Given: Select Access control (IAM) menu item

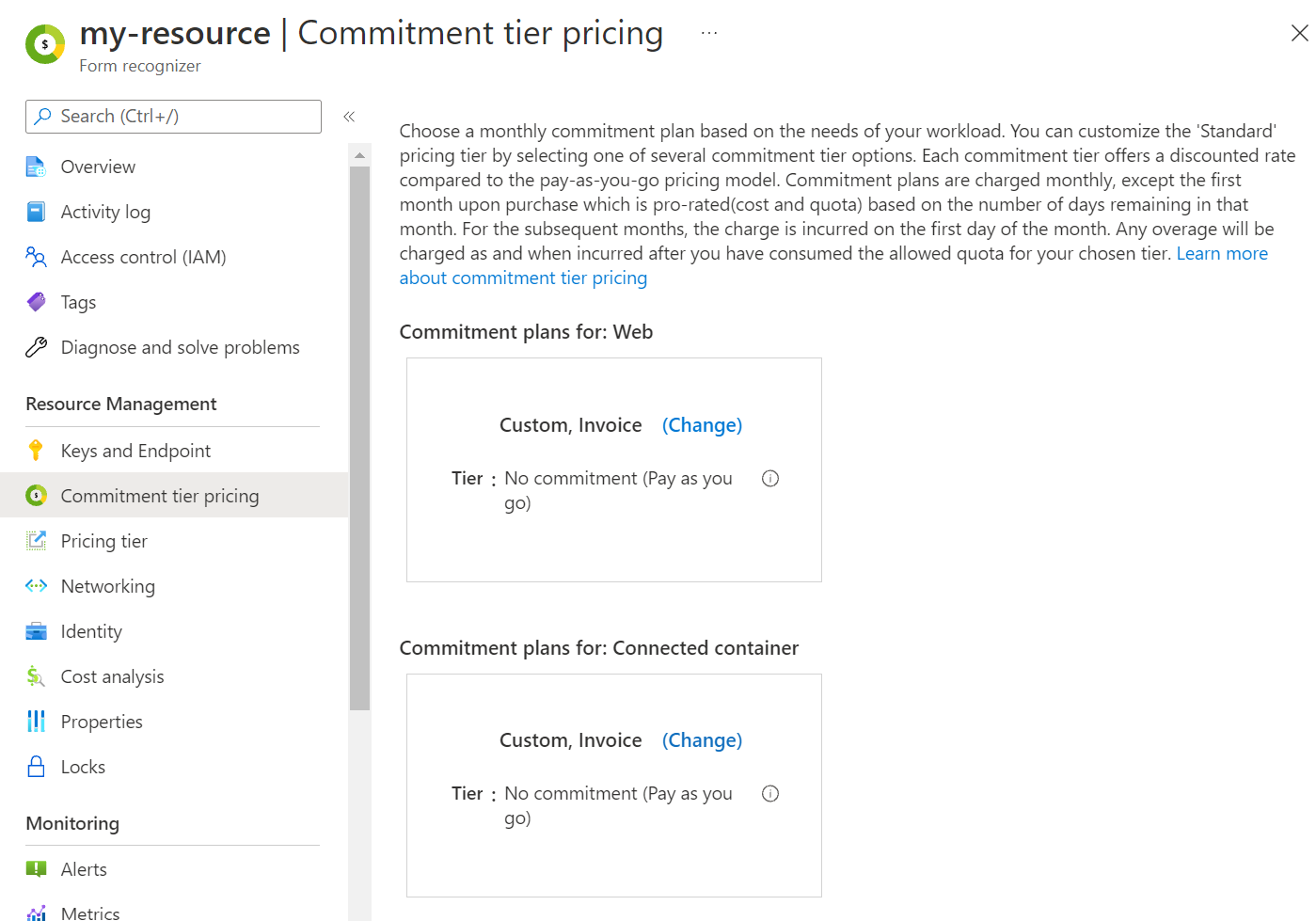Looking at the screenshot, I should click(143, 257).
